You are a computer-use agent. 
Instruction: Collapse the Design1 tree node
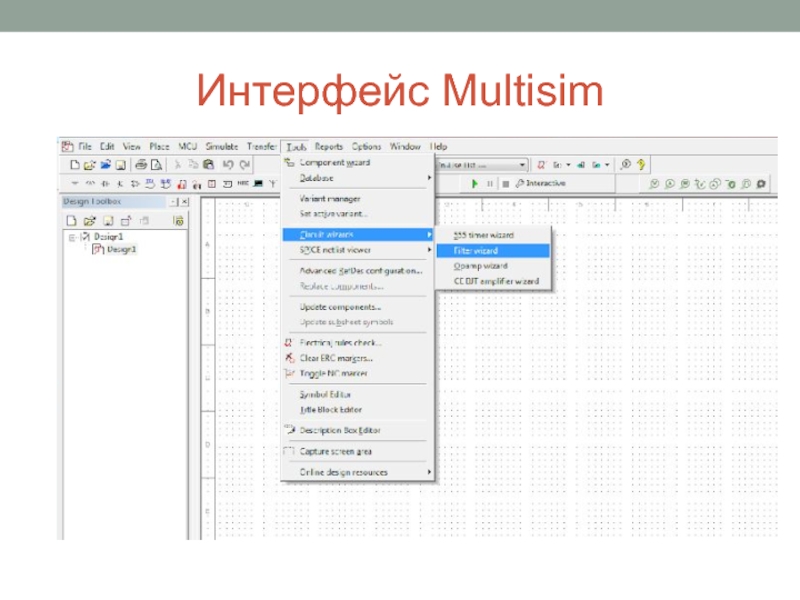coord(71,237)
